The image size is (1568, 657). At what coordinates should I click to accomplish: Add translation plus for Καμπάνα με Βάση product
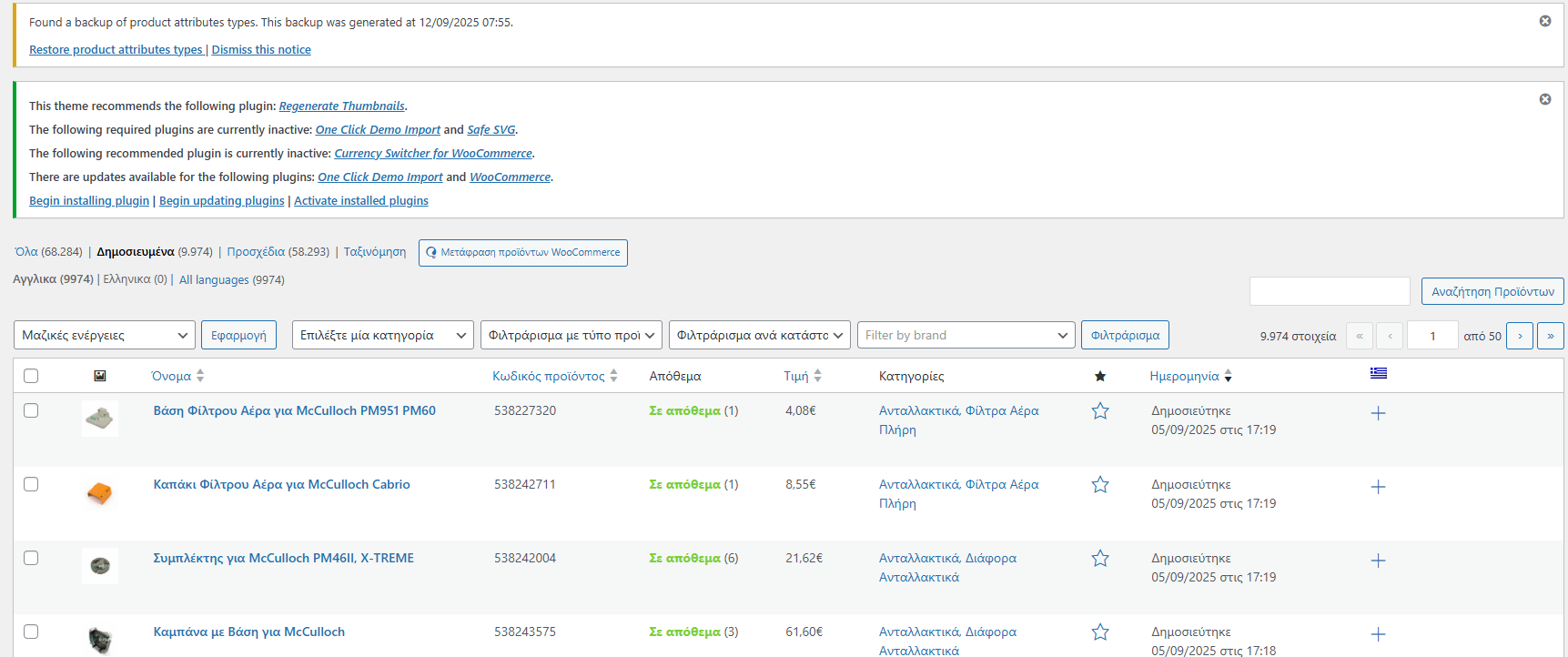[1378, 634]
